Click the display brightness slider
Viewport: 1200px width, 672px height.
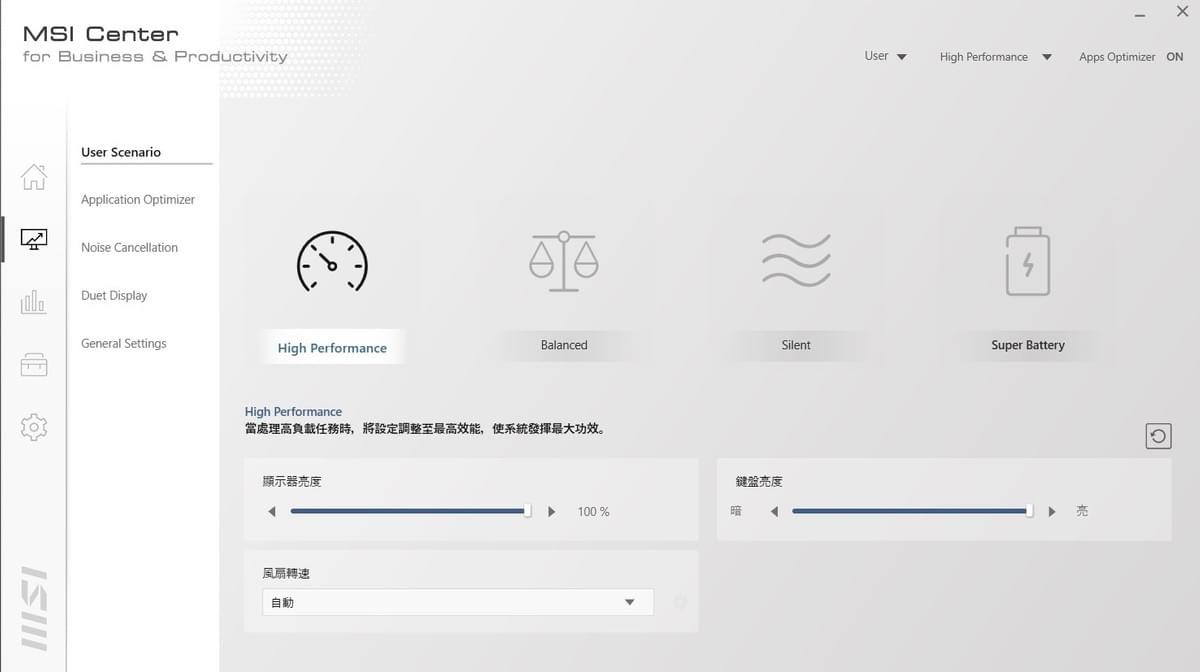[411, 511]
